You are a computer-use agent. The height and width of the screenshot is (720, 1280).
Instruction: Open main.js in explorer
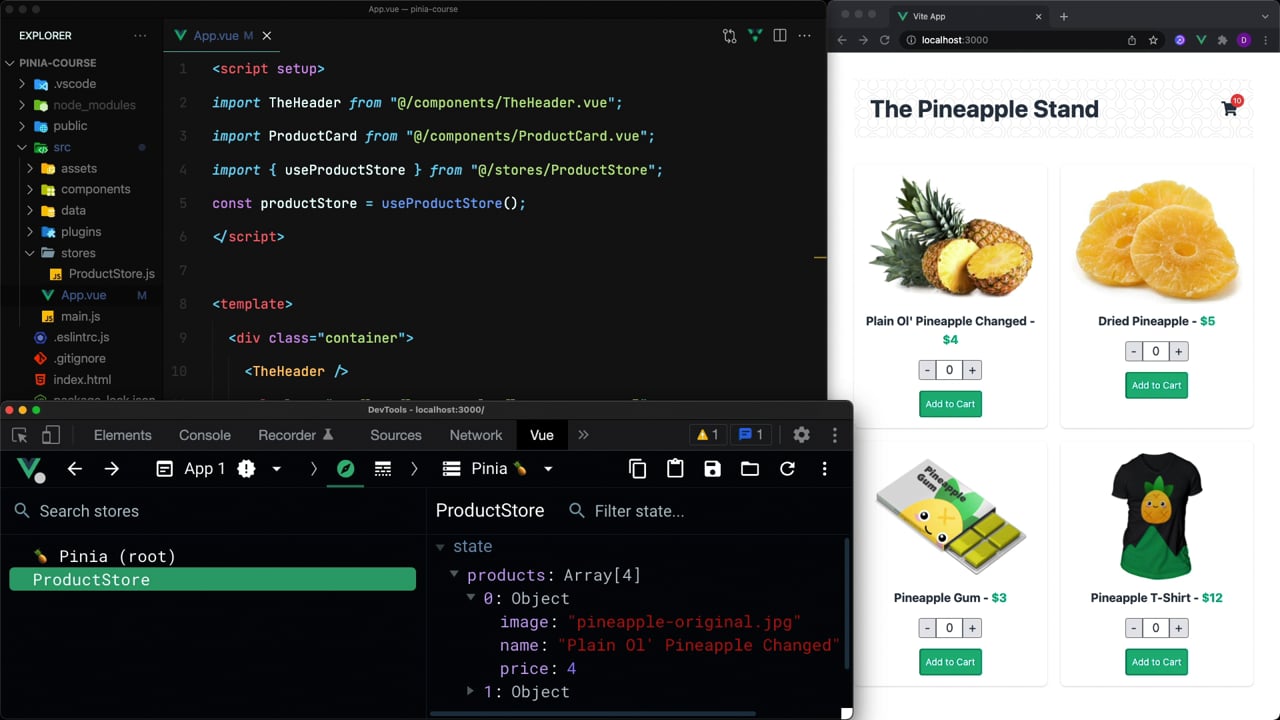tap(82, 316)
